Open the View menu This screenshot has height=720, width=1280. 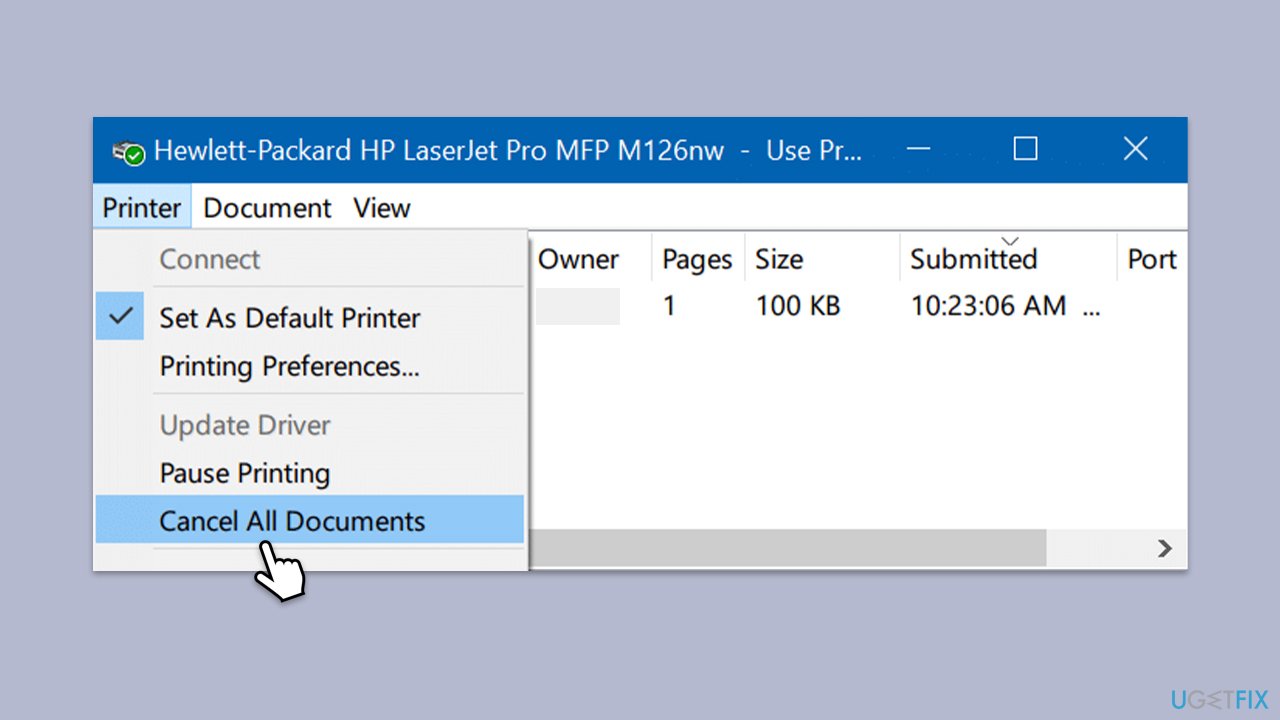click(382, 208)
